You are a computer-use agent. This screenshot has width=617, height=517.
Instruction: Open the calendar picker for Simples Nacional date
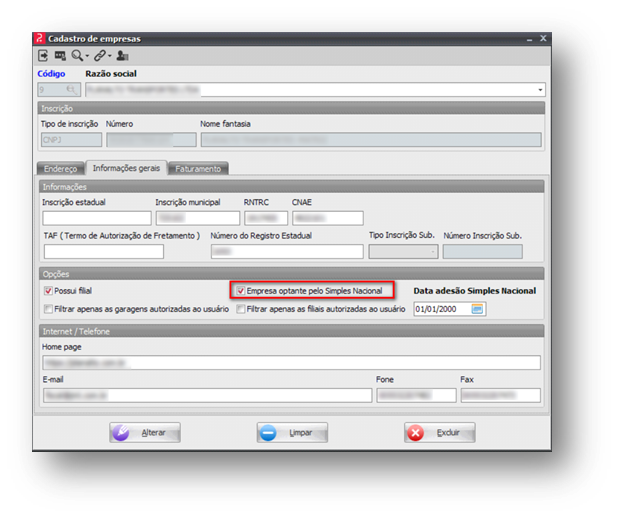coord(477,309)
